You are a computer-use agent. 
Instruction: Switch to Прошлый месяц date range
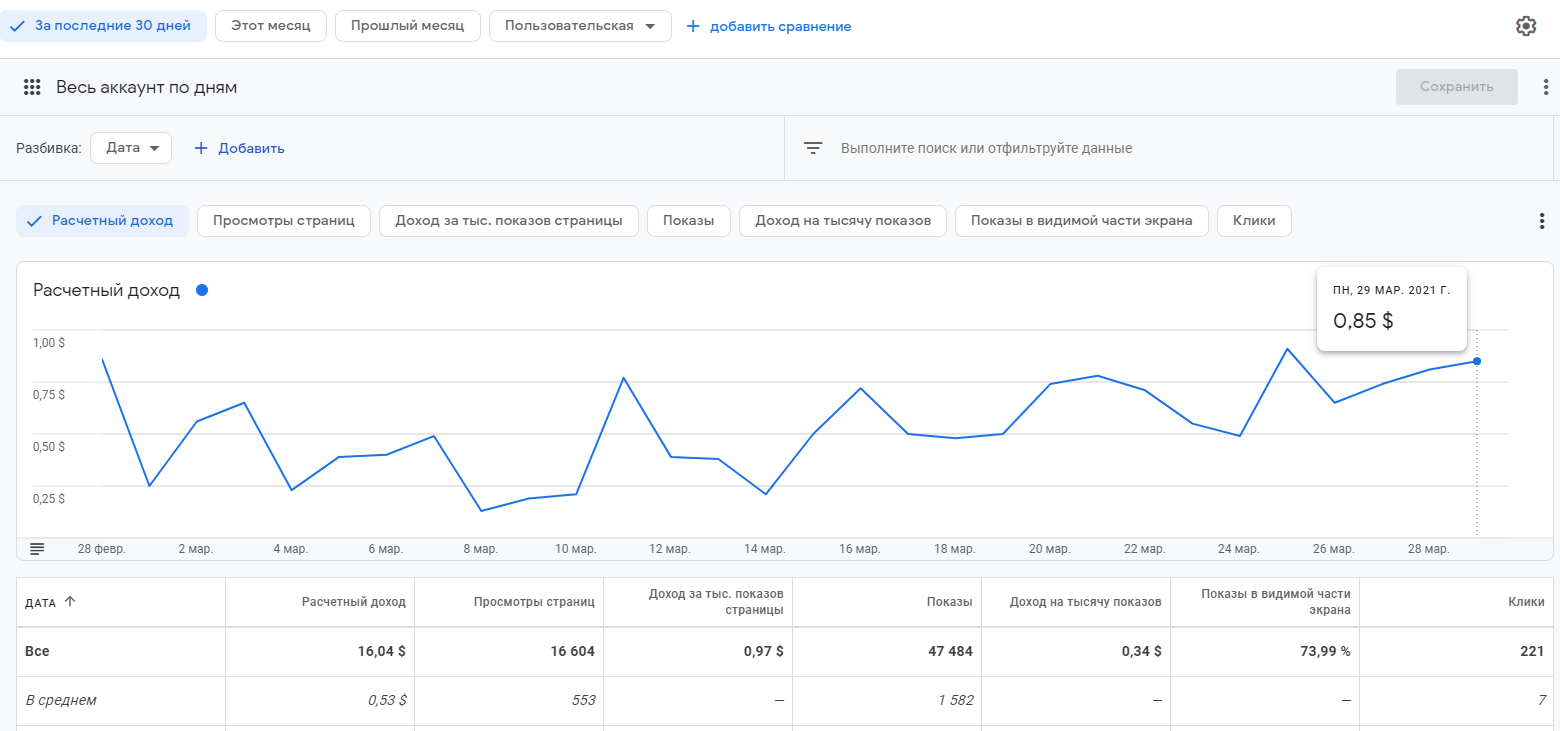click(x=407, y=26)
